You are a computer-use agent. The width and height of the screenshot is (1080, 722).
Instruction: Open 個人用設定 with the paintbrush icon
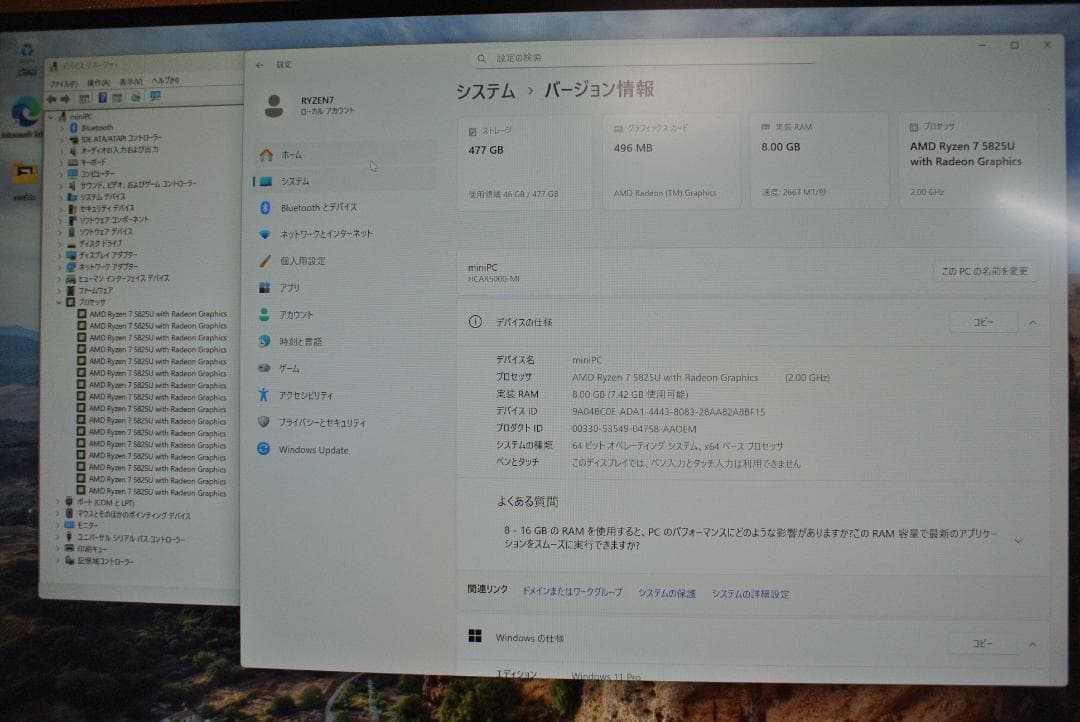[265, 259]
